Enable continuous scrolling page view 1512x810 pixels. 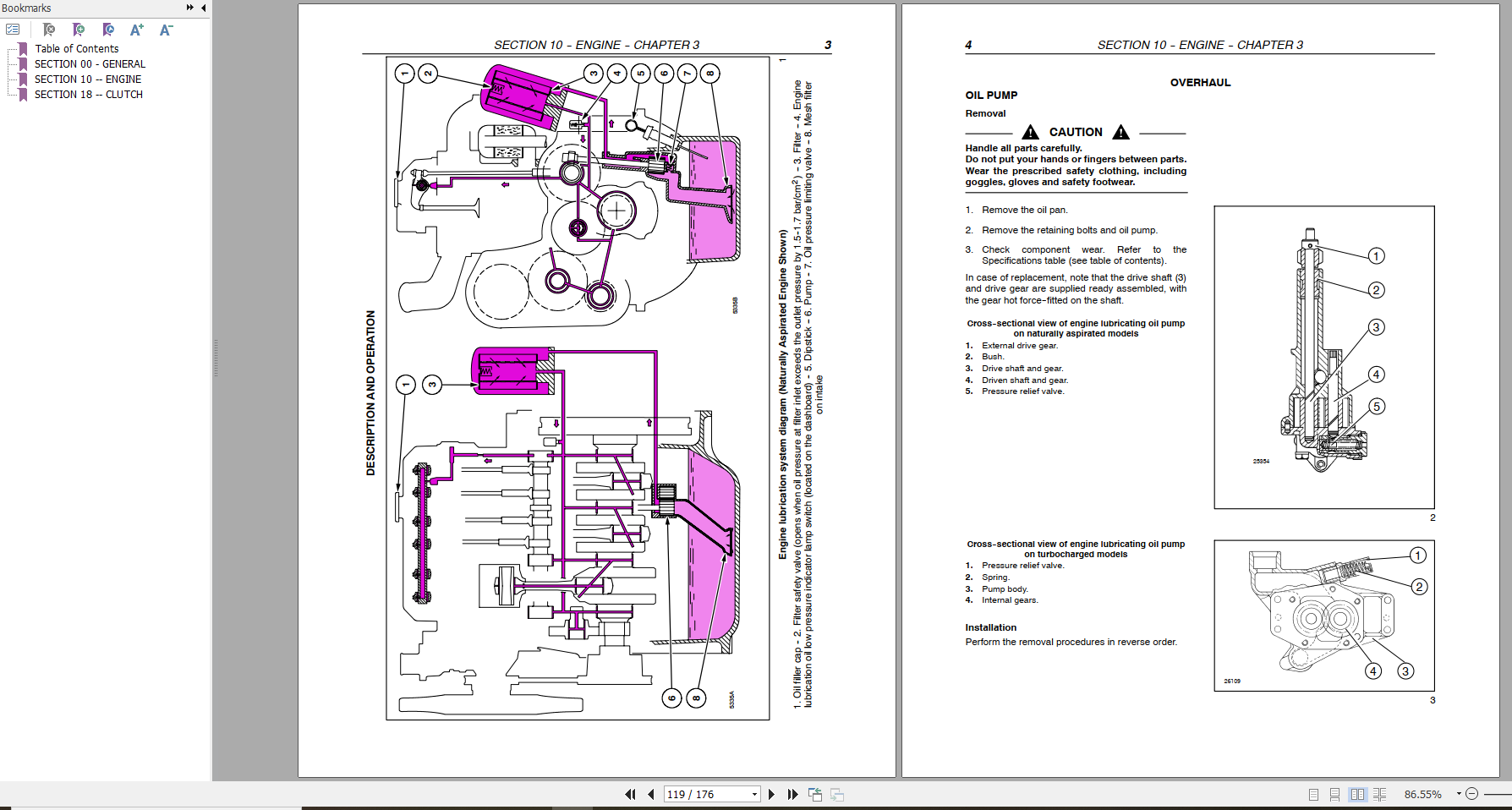tap(1335, 795)
